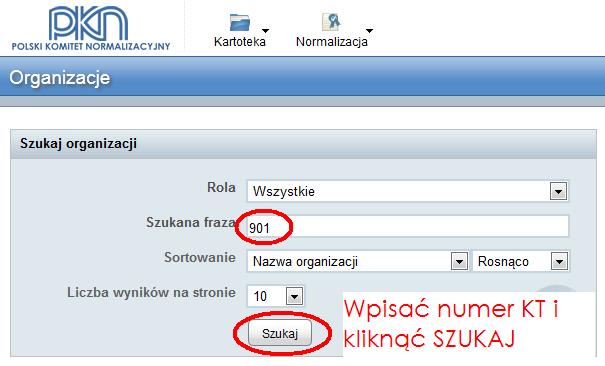Click the Organizacje page title

[60, 78]
